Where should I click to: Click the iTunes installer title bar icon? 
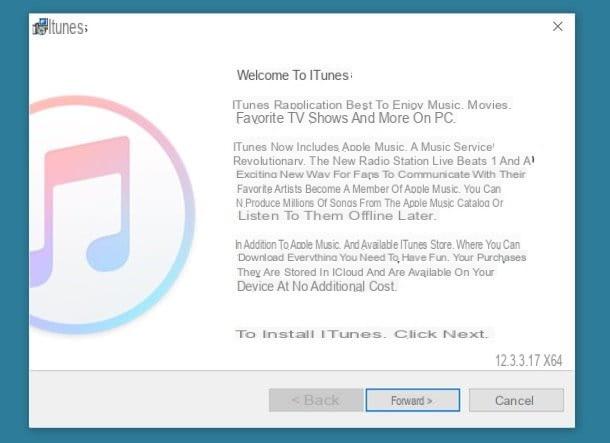(40, 26)
